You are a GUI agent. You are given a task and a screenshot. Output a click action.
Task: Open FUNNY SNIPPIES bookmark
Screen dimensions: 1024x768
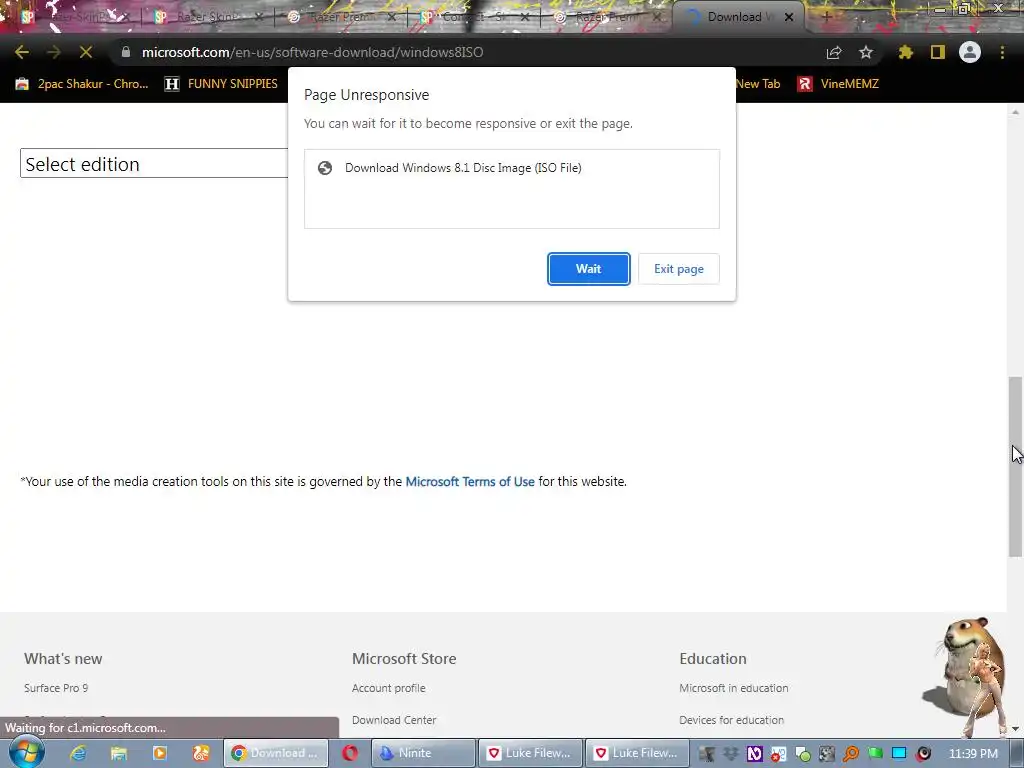tap(221, 84)
